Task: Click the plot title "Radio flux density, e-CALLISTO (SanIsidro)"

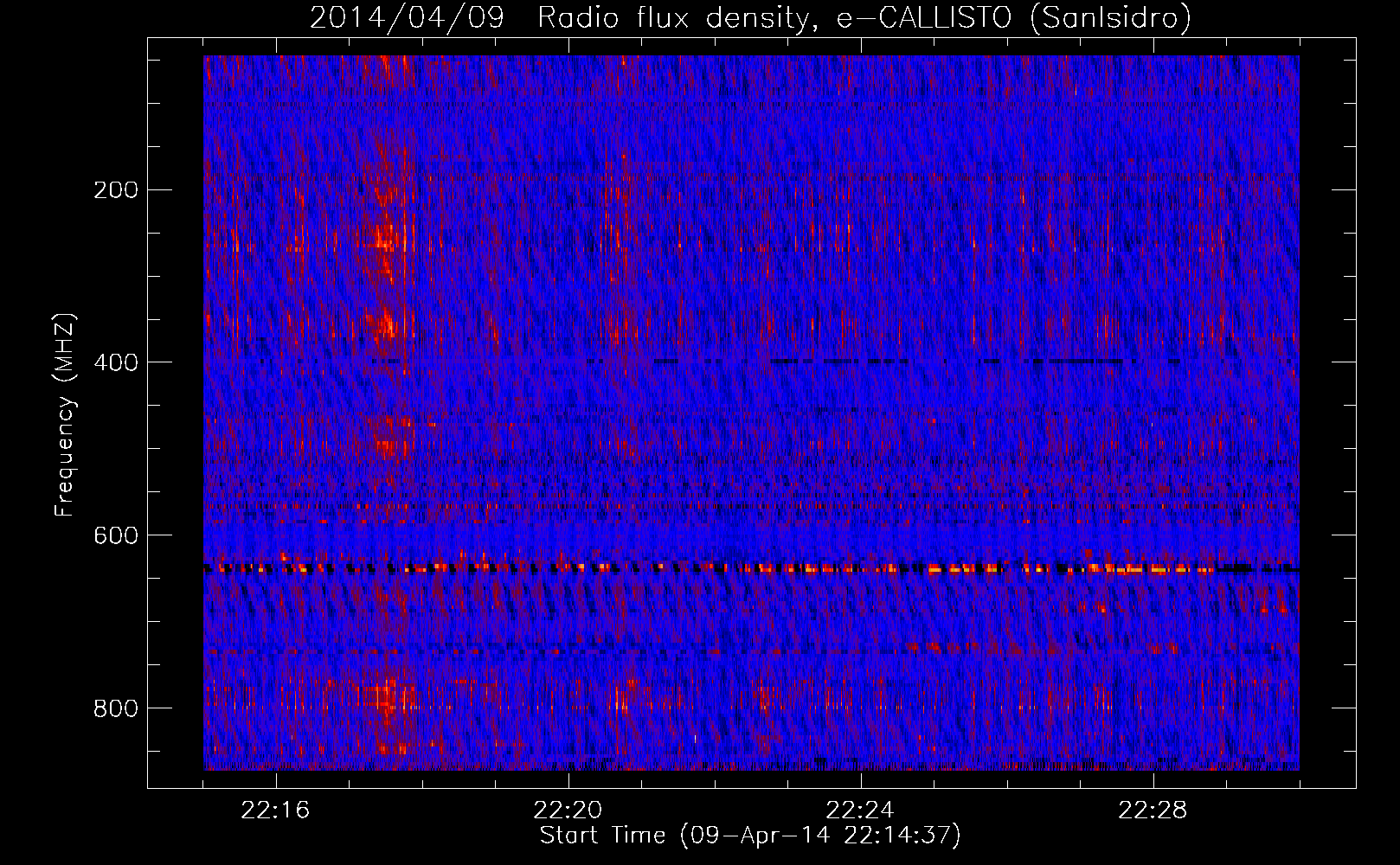Action: 864,18
